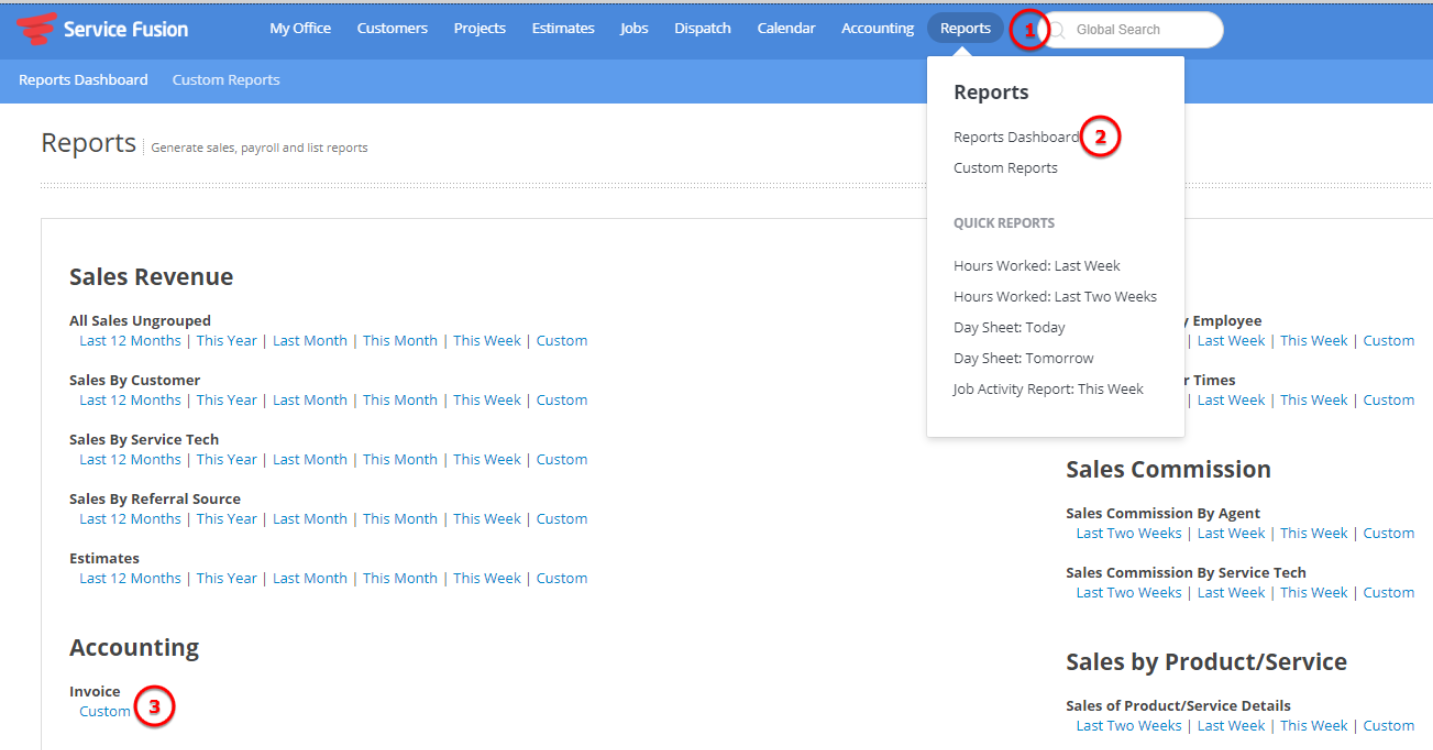Open Sales By Customer Last Month
The width and height of the screenshot is (1433, 750).
(310, 400)
